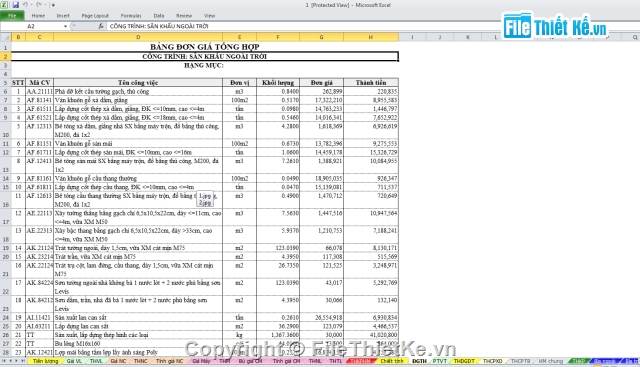Open the Undo history dropdown arrow
640x367 pixels.
click(x=31, y=5)
